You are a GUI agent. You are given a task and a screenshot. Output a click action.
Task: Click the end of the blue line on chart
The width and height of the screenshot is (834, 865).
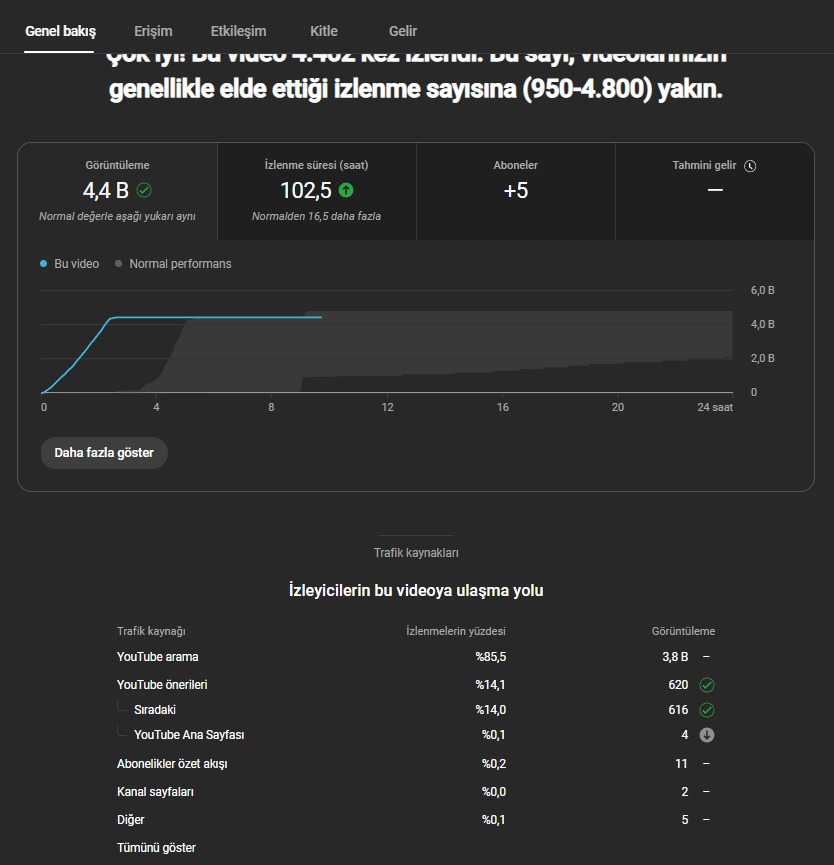tap(321, 317)
